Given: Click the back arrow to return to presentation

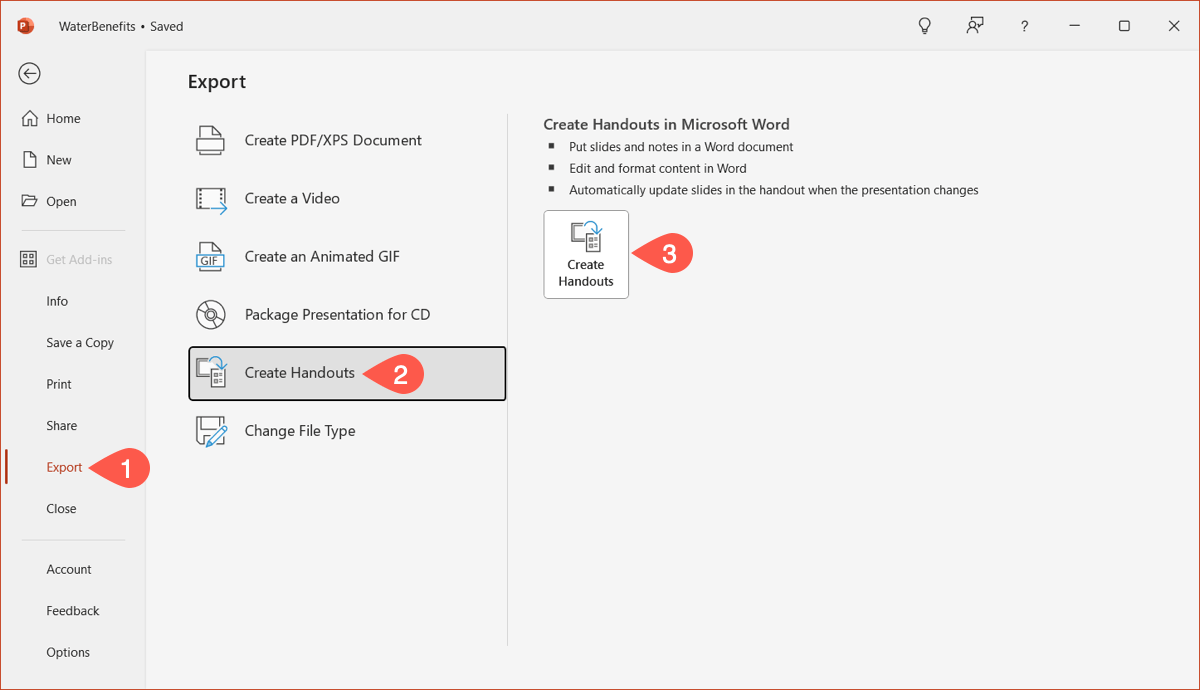Looking at the screenshot, I should coord(30,73).
